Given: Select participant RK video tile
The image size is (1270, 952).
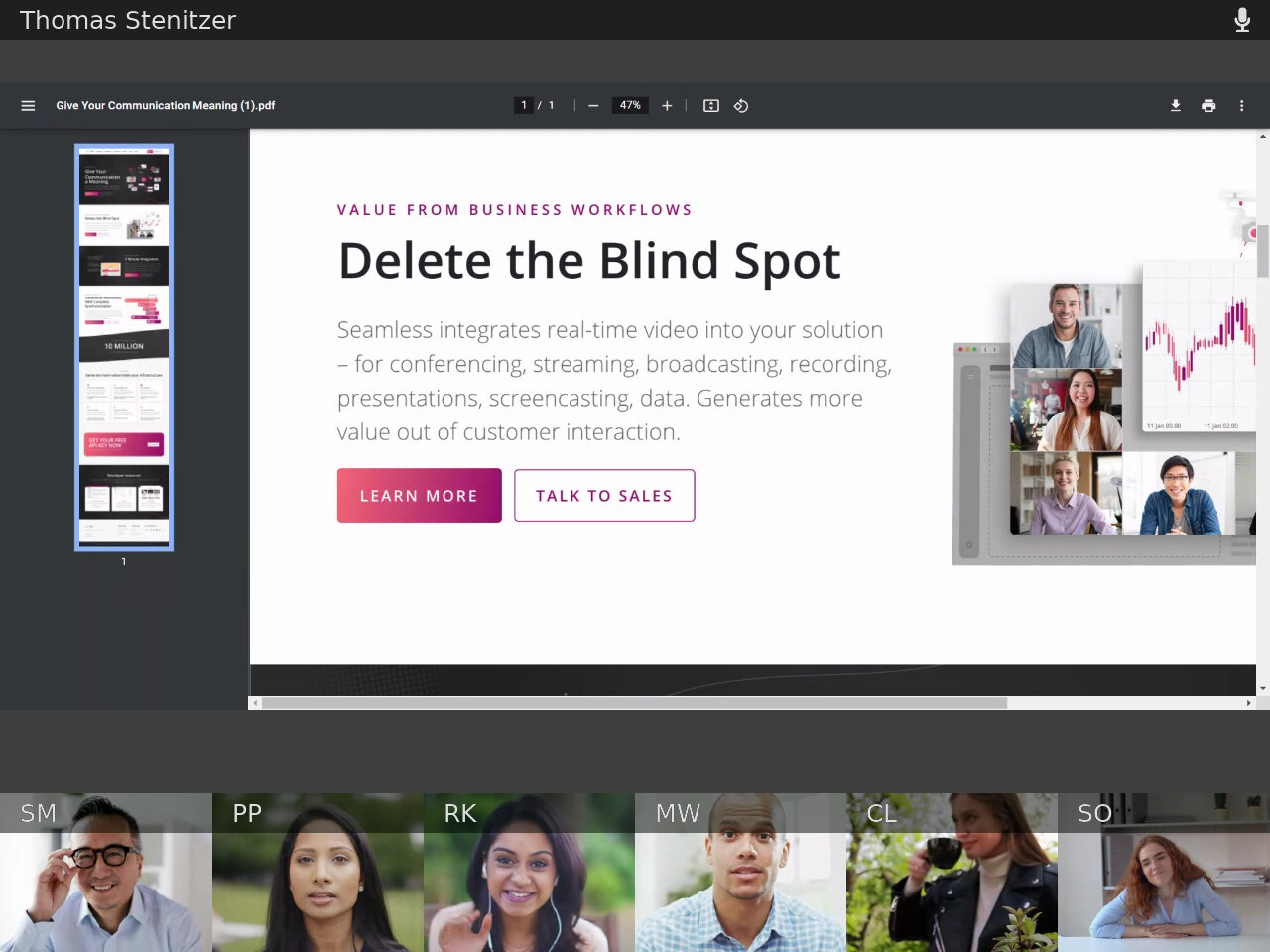Looking at the screenshot, I should pos(529,873).
